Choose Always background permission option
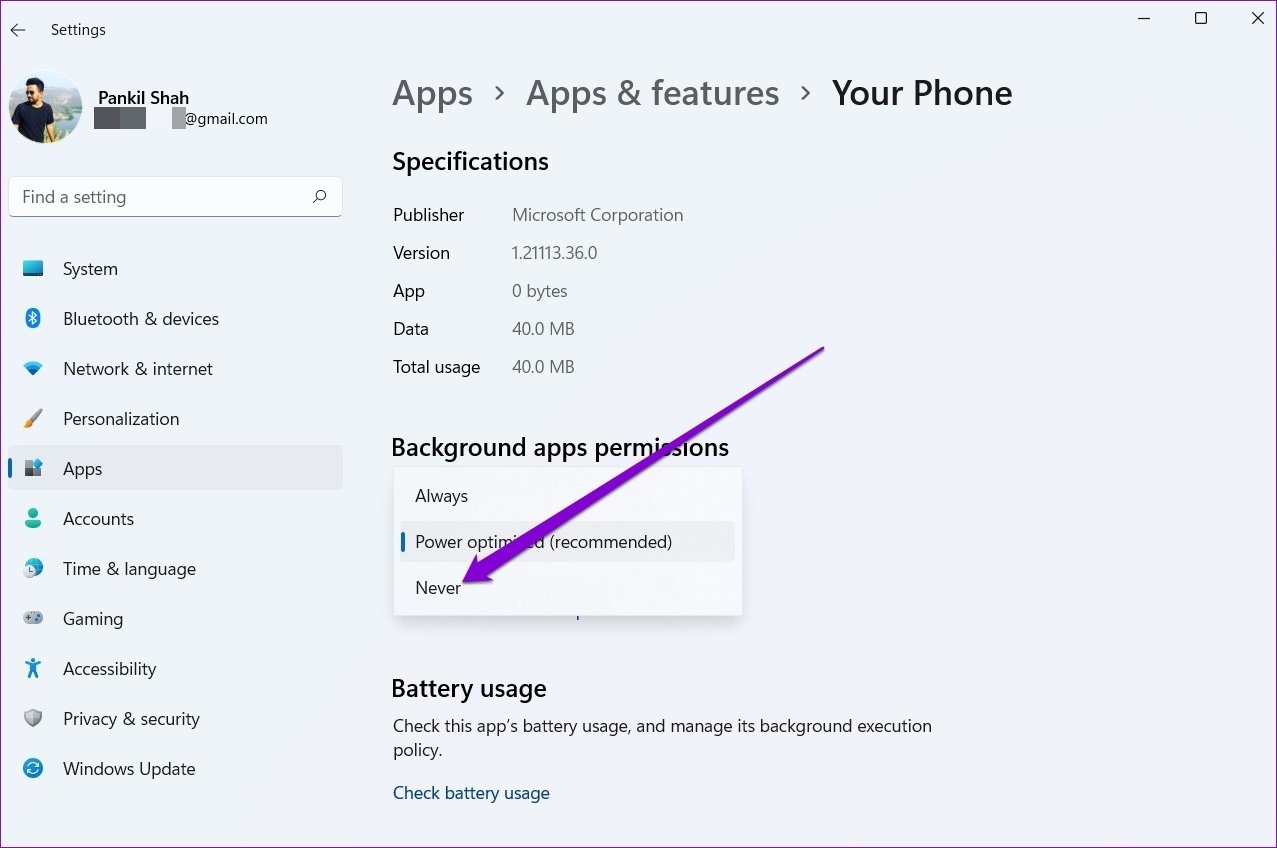Image resolution: width=1277 pixels, height=848 pixels. pos(441,496)
